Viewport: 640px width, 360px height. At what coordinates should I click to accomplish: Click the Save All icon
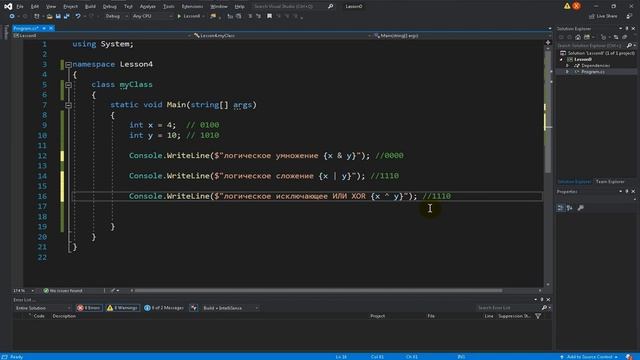pyautogui.click(x=67, y=16)
